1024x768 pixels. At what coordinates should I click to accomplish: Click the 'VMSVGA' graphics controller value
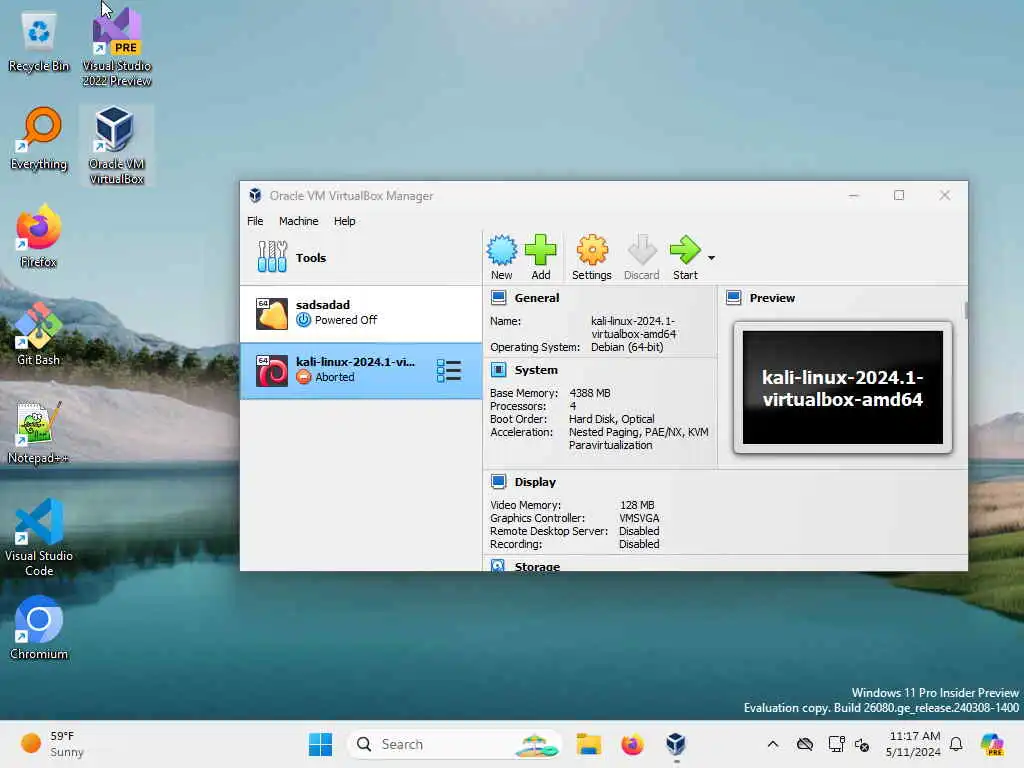click(639, 518)
